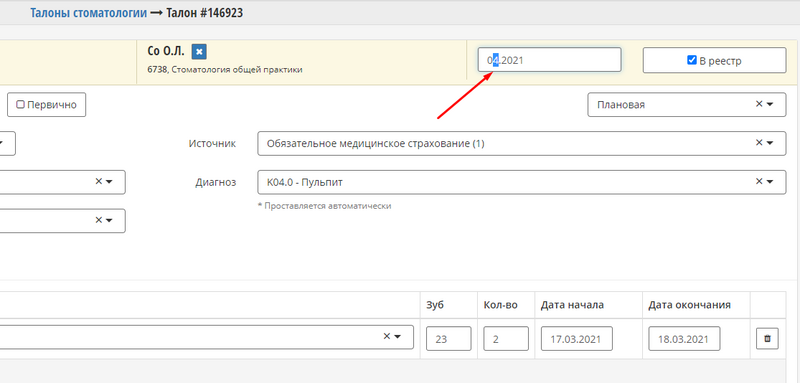Open the Источник dropdown list
Viewport: 800px width, 383px height.
[770, 143]
